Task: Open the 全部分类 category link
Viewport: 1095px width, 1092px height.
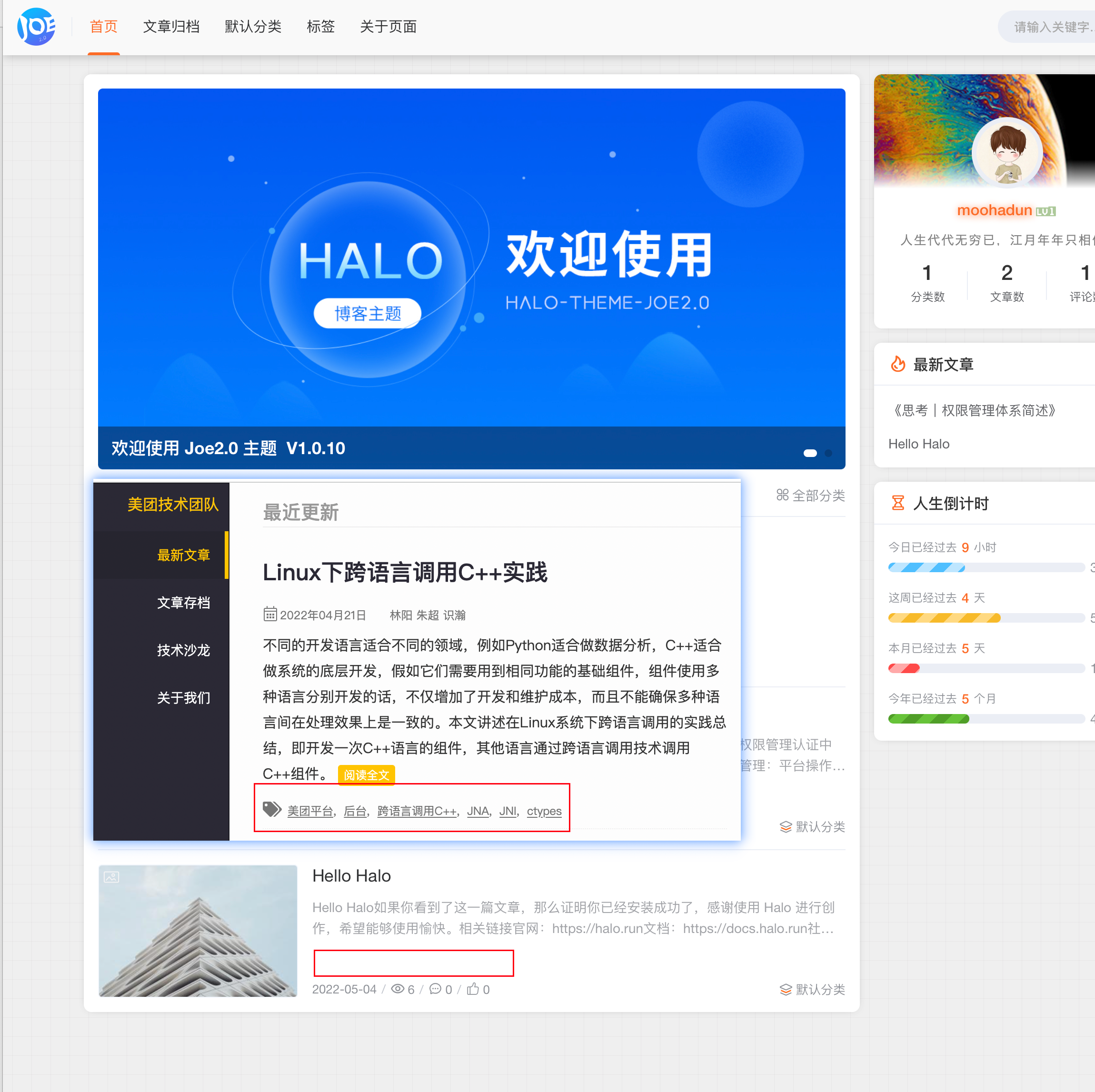Action: [x=810, y=495]
